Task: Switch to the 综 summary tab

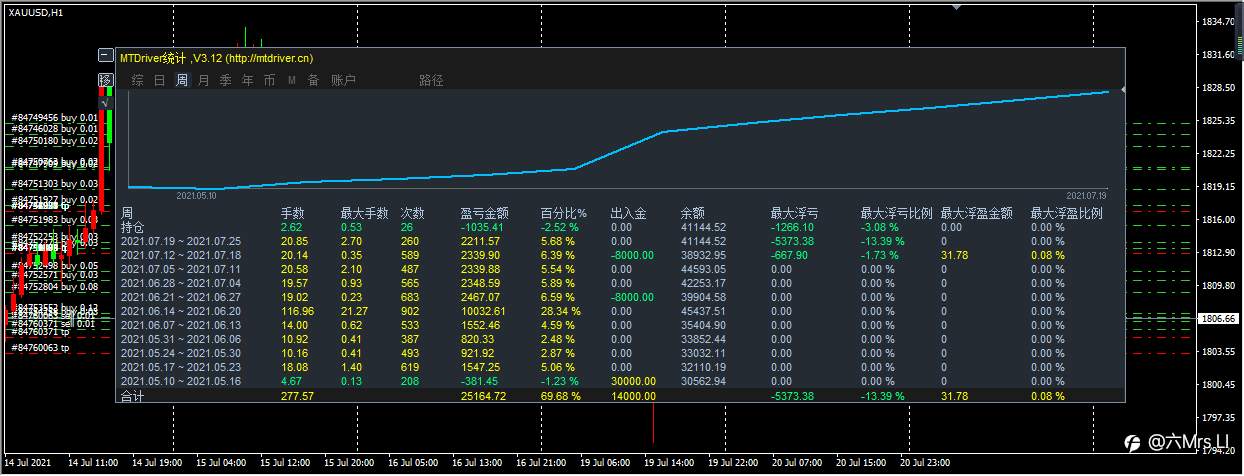Action: pyautogui.click(x=137, y=80)
